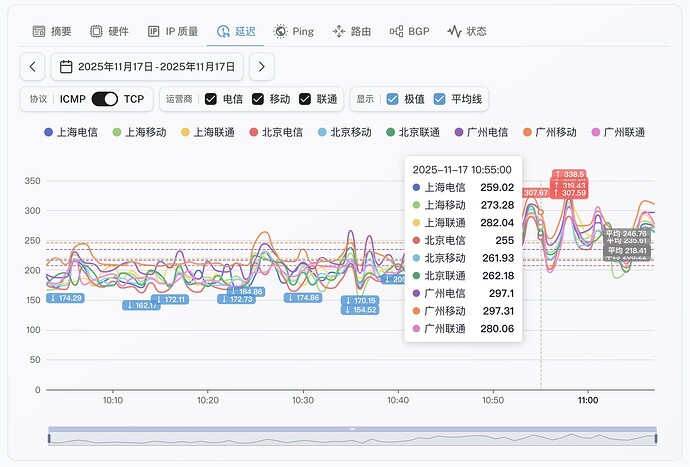Click the 硬件 hardware chip icon
Screen dimensions: 690x467
pyautogui.click(x=96, y=31)
